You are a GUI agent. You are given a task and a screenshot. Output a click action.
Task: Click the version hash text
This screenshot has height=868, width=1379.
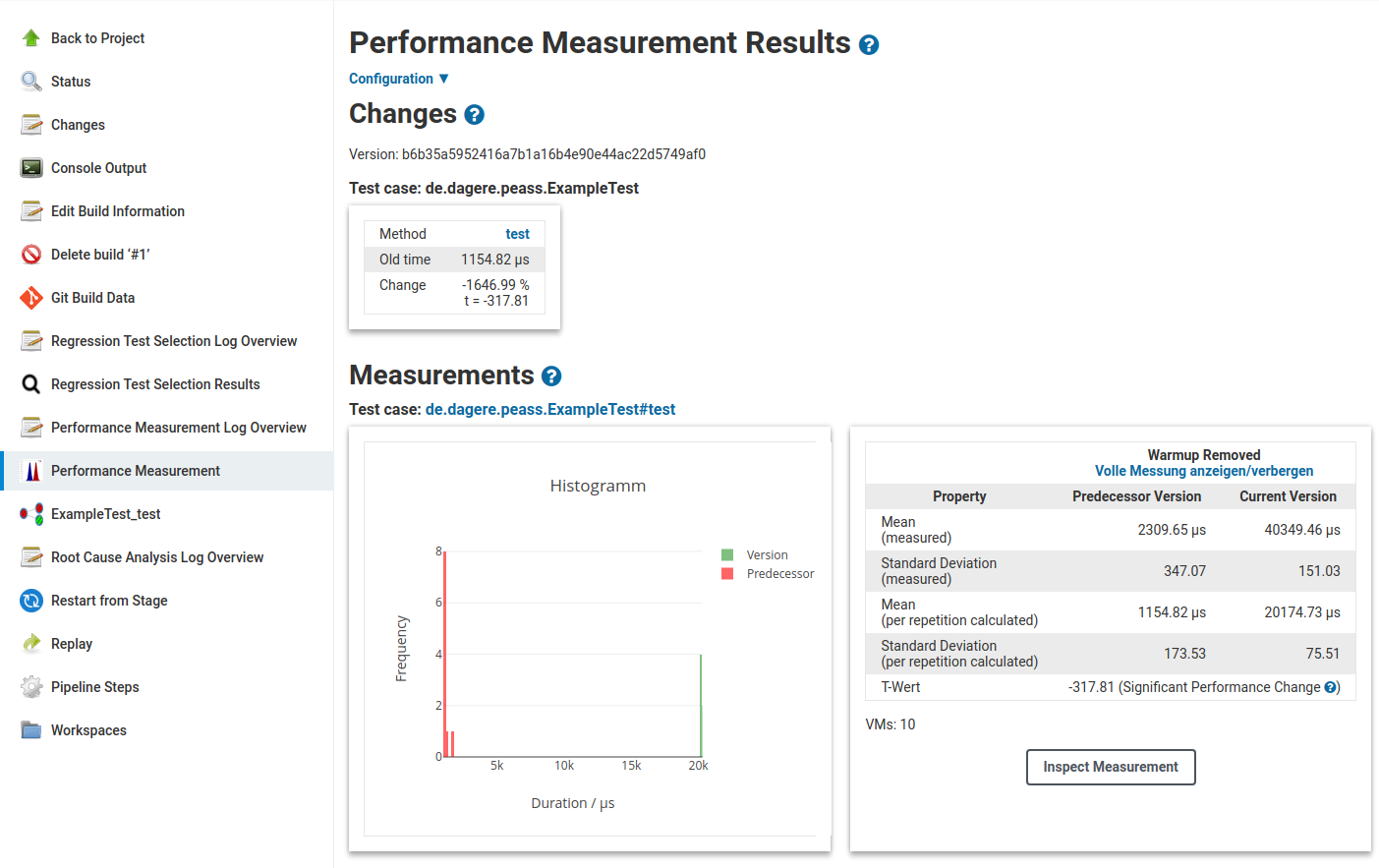coord(553,154)
